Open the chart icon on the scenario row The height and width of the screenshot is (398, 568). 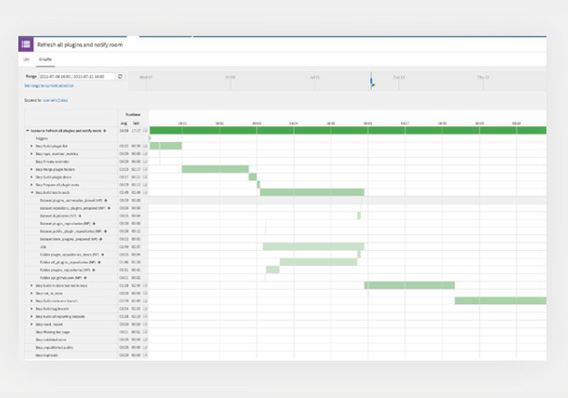[145, 130]
